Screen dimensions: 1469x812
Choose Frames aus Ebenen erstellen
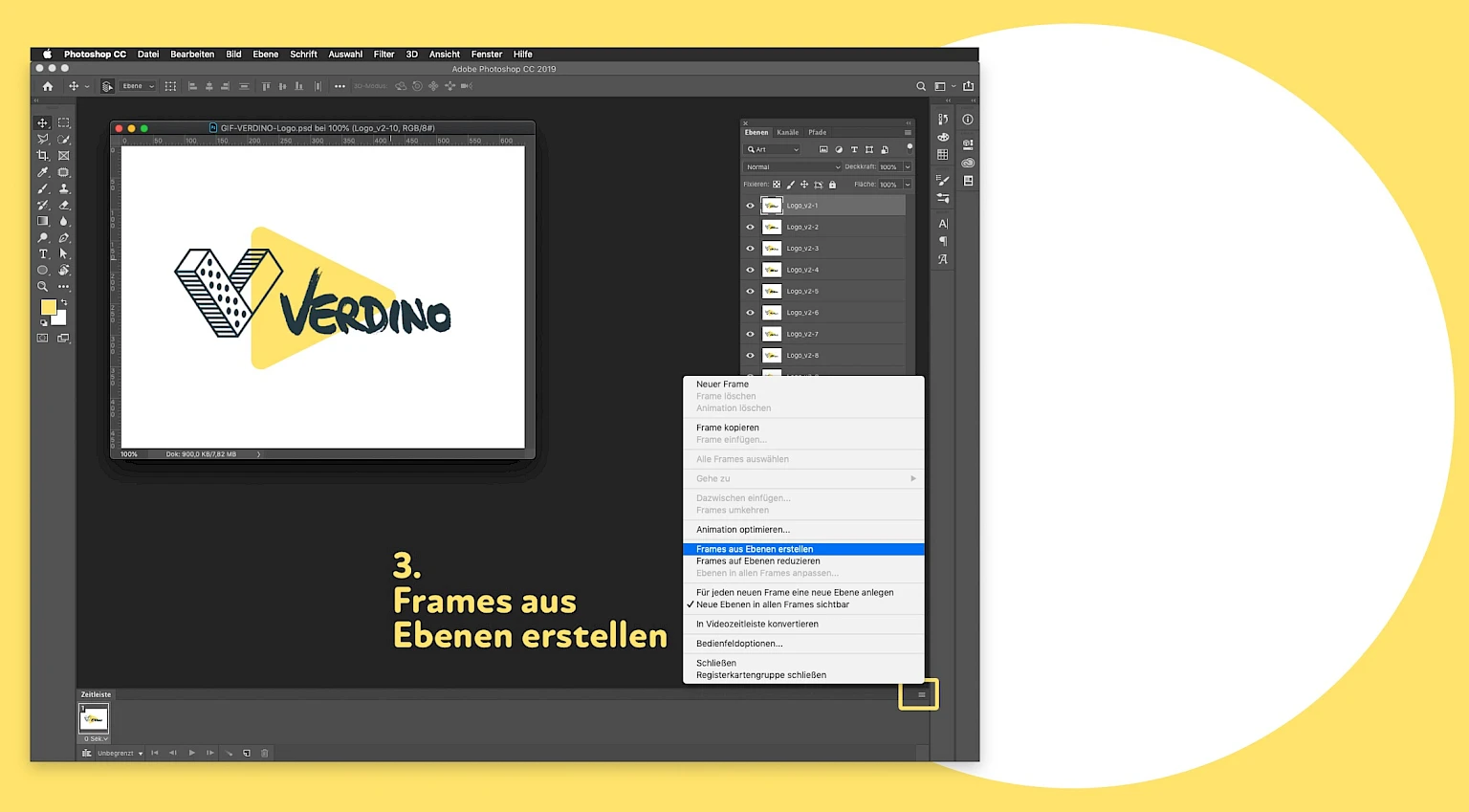coord(803,549)
